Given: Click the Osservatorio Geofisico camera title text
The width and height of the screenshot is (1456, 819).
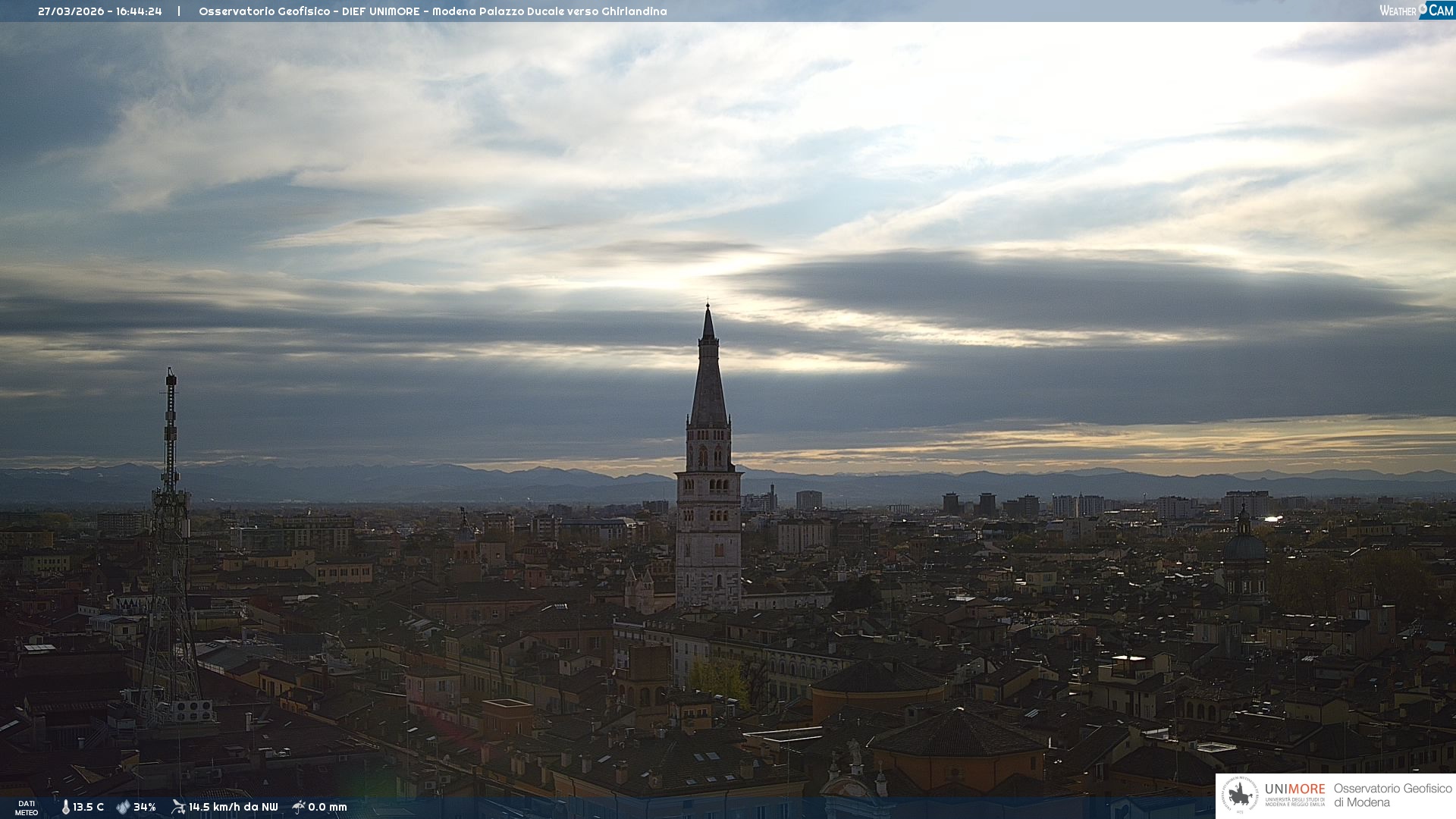Looking at the screenshot, I should pyautogui.click(x=432, y=11).
